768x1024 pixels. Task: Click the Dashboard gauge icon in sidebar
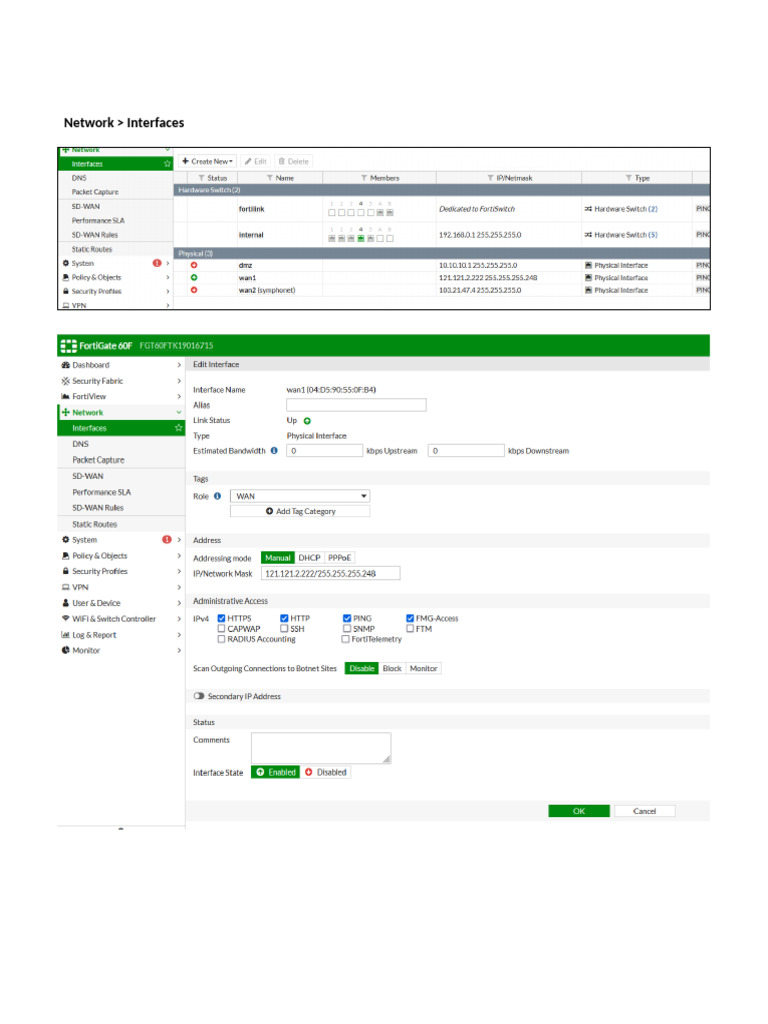click(x=65, y=365)
